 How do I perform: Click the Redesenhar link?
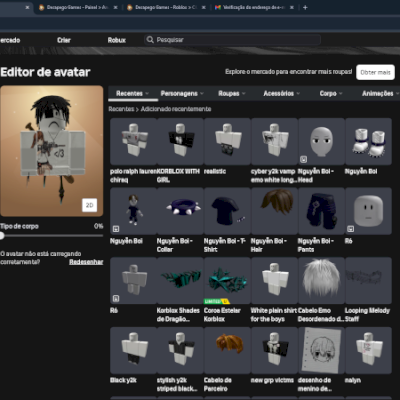tap(86, 262)
